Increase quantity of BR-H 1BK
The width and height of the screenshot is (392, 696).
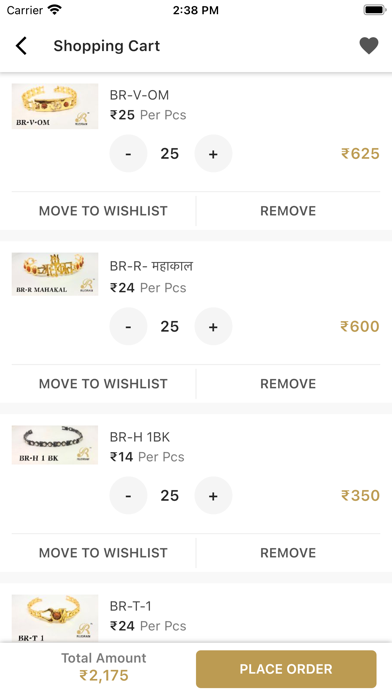click(213, 495)
